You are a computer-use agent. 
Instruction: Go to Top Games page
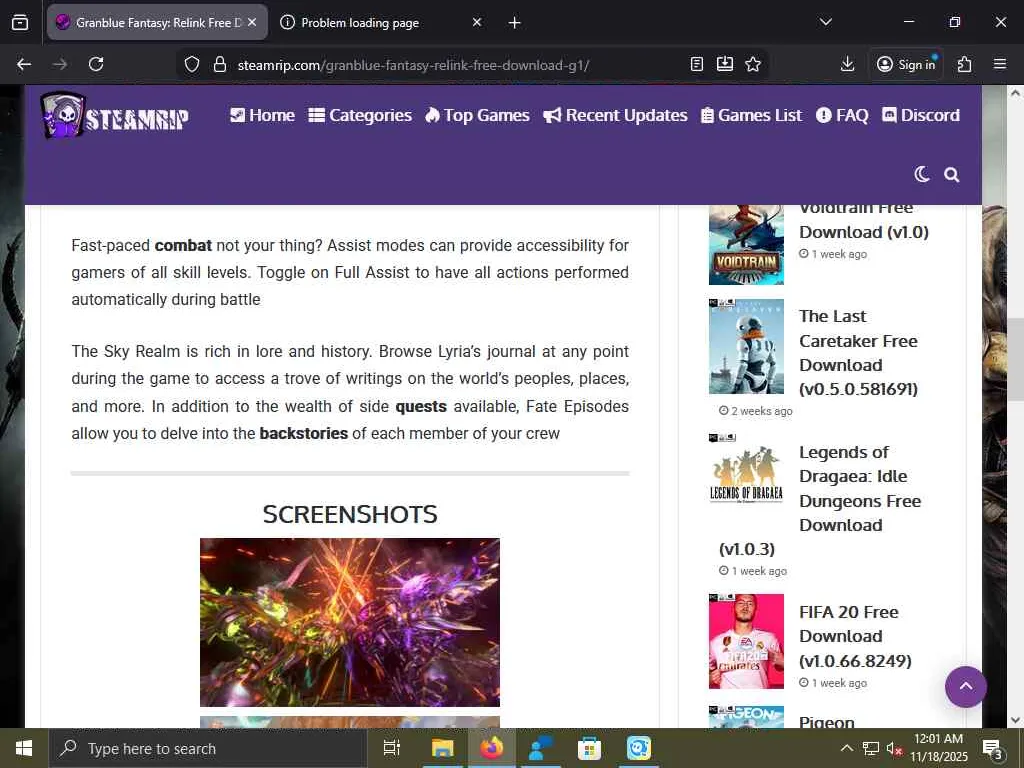pos(477,116)
